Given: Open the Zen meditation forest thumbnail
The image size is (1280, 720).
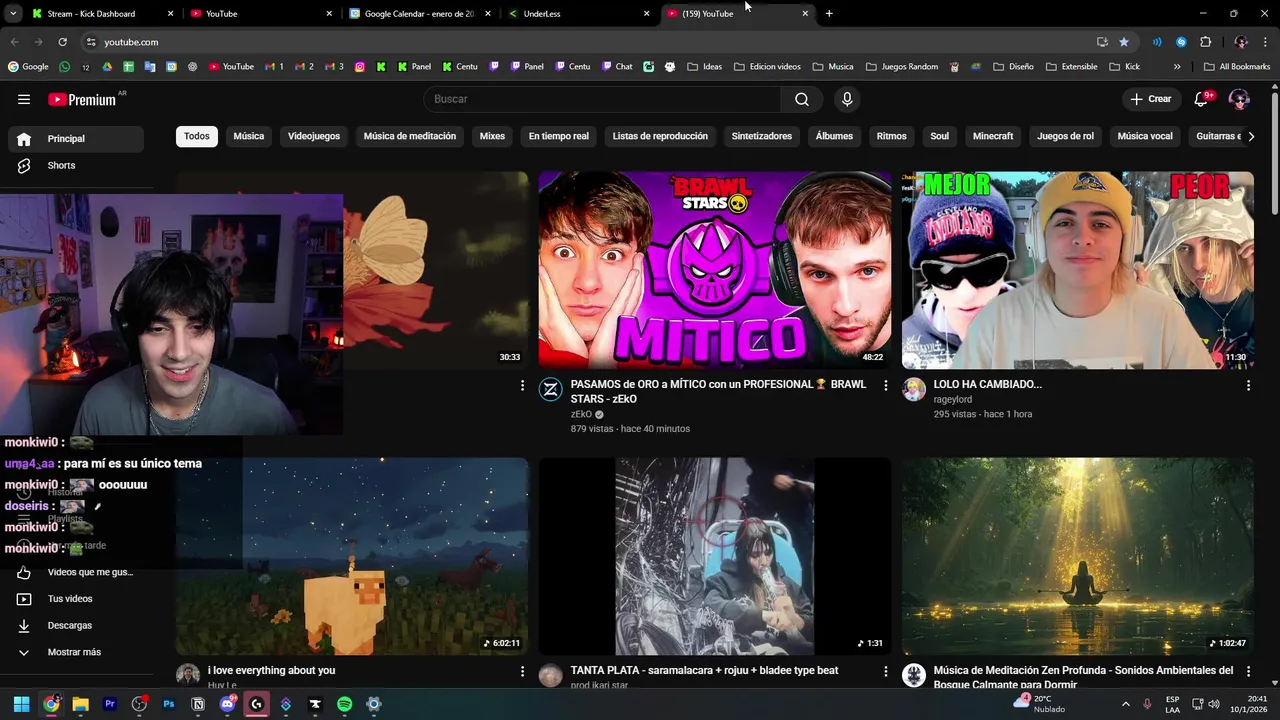Looking at the screenshot, I should pyautogui.click(x=1077, y=556).
